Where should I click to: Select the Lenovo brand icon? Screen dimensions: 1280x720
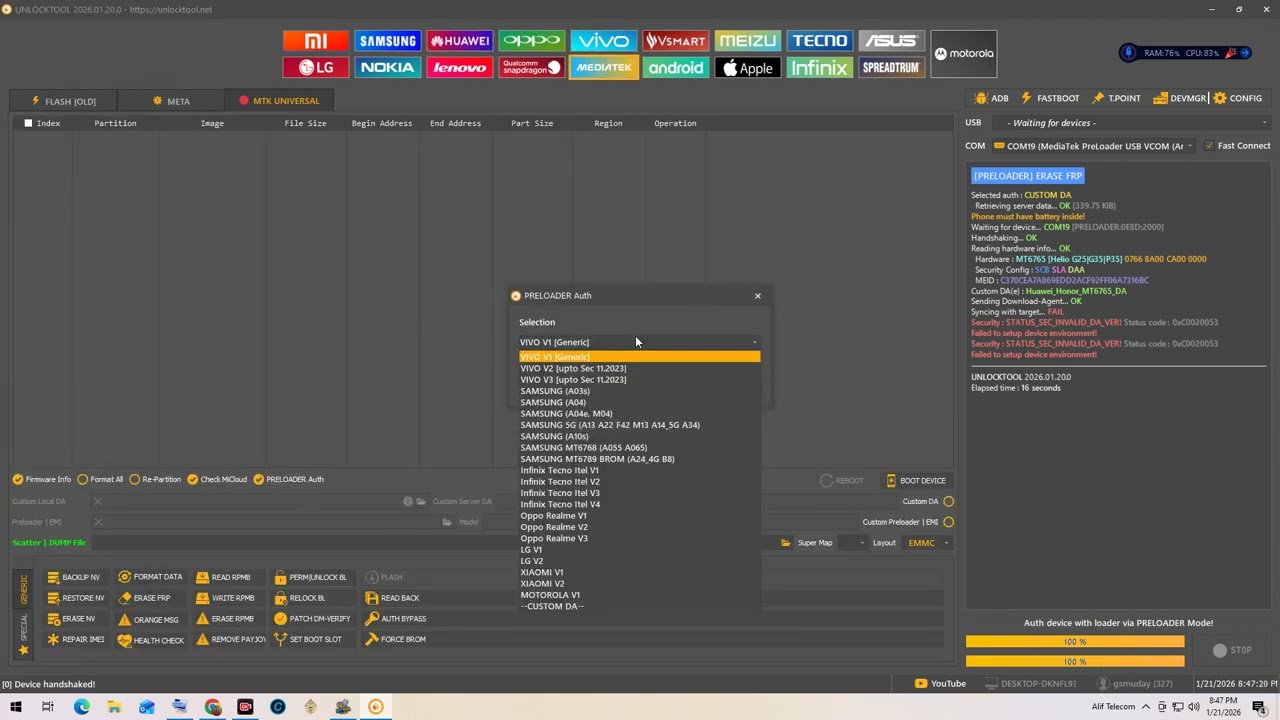point(460,68)
